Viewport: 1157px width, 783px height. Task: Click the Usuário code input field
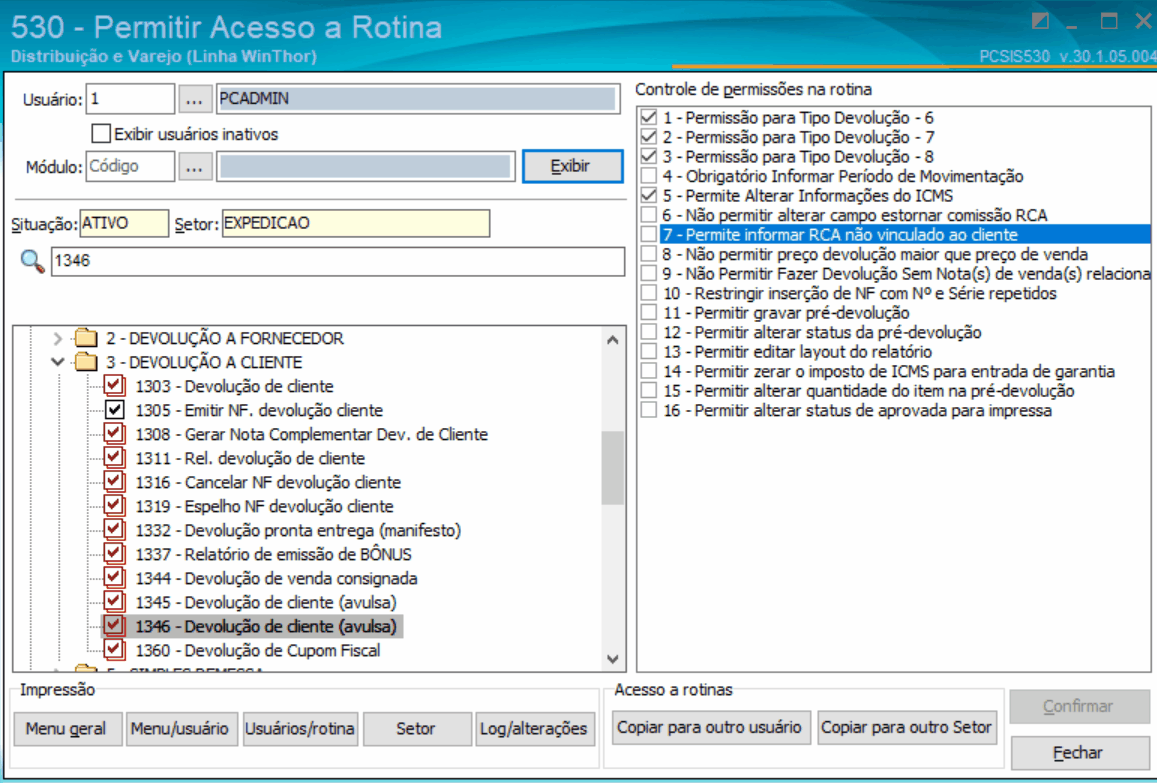tap(130, 99)
